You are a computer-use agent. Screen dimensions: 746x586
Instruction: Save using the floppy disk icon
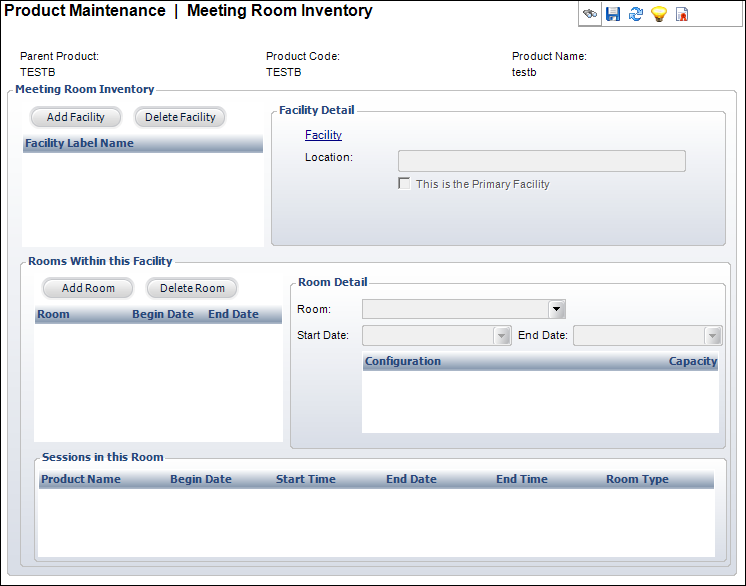click(613, 14)
